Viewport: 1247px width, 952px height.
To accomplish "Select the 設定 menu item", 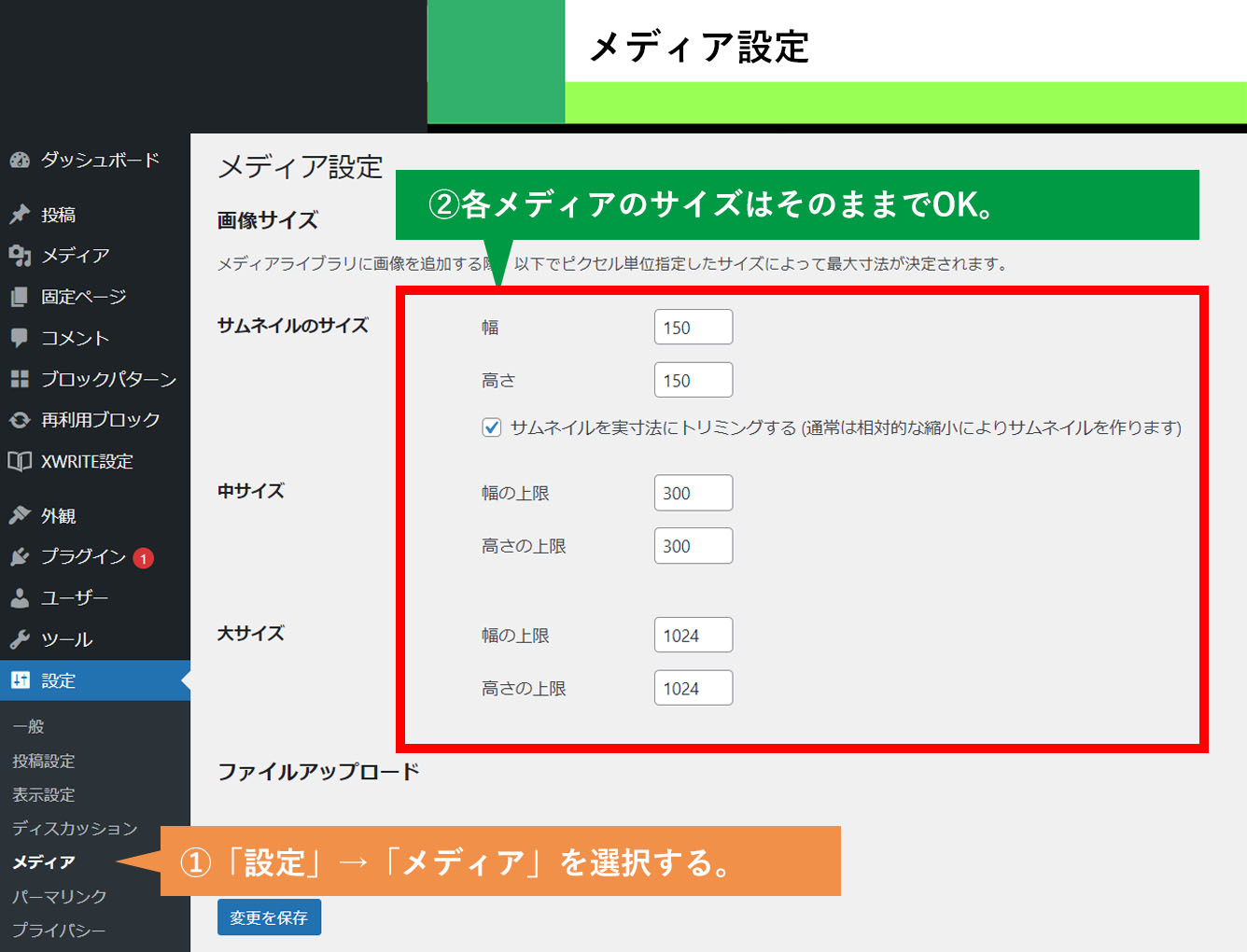I will click(x=95, y=680).
